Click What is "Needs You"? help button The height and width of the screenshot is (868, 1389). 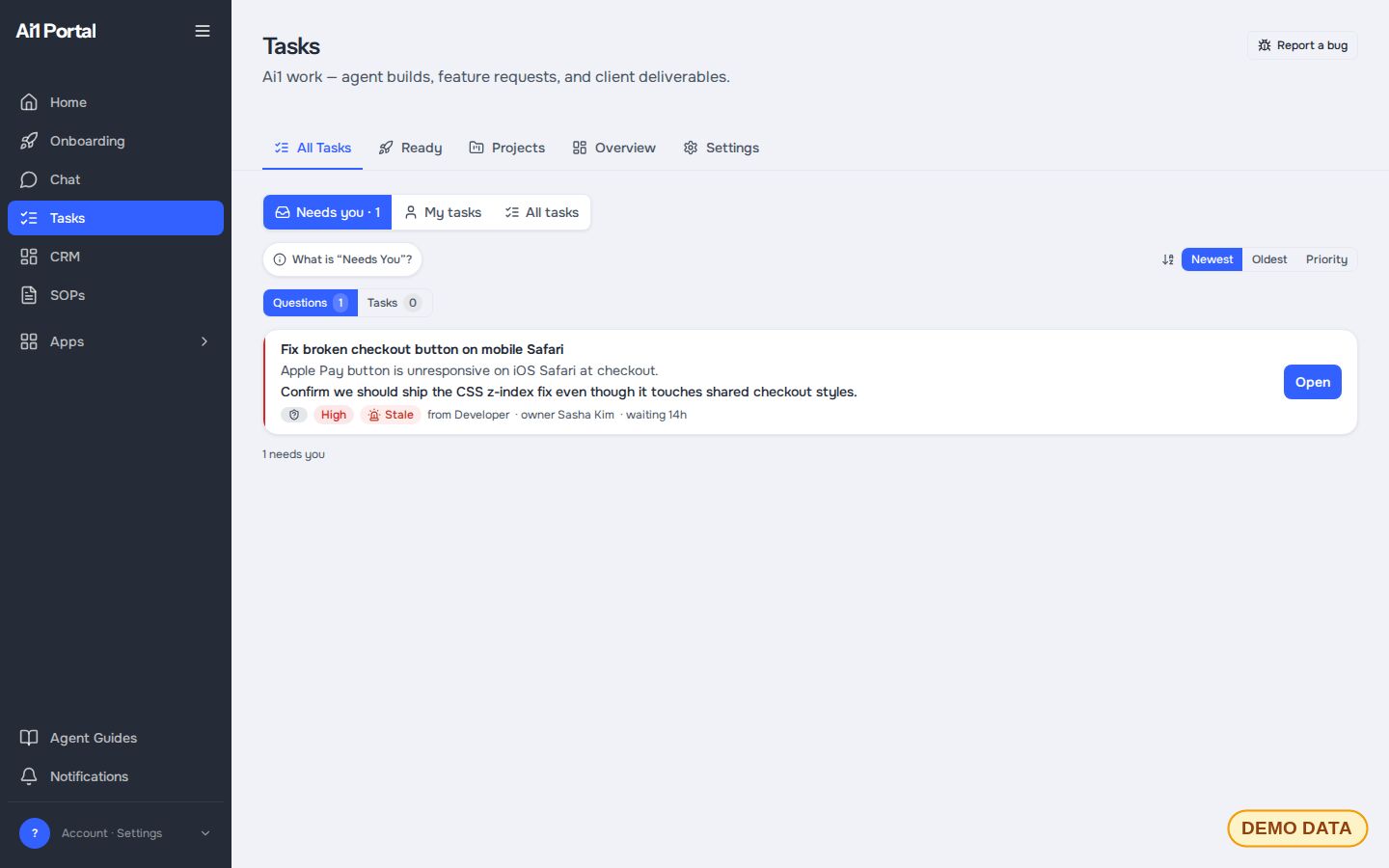click(342, 259)
